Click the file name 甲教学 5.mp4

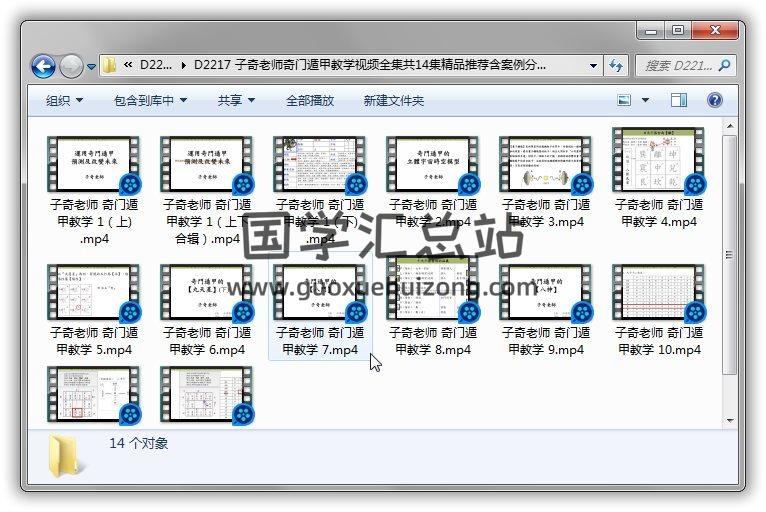coord(94,341)
